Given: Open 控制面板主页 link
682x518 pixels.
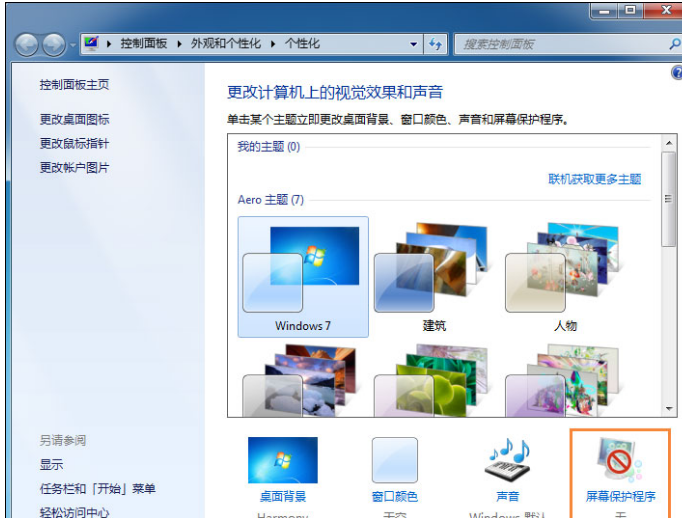Looking at the screenshot, I should pos(74,84).
